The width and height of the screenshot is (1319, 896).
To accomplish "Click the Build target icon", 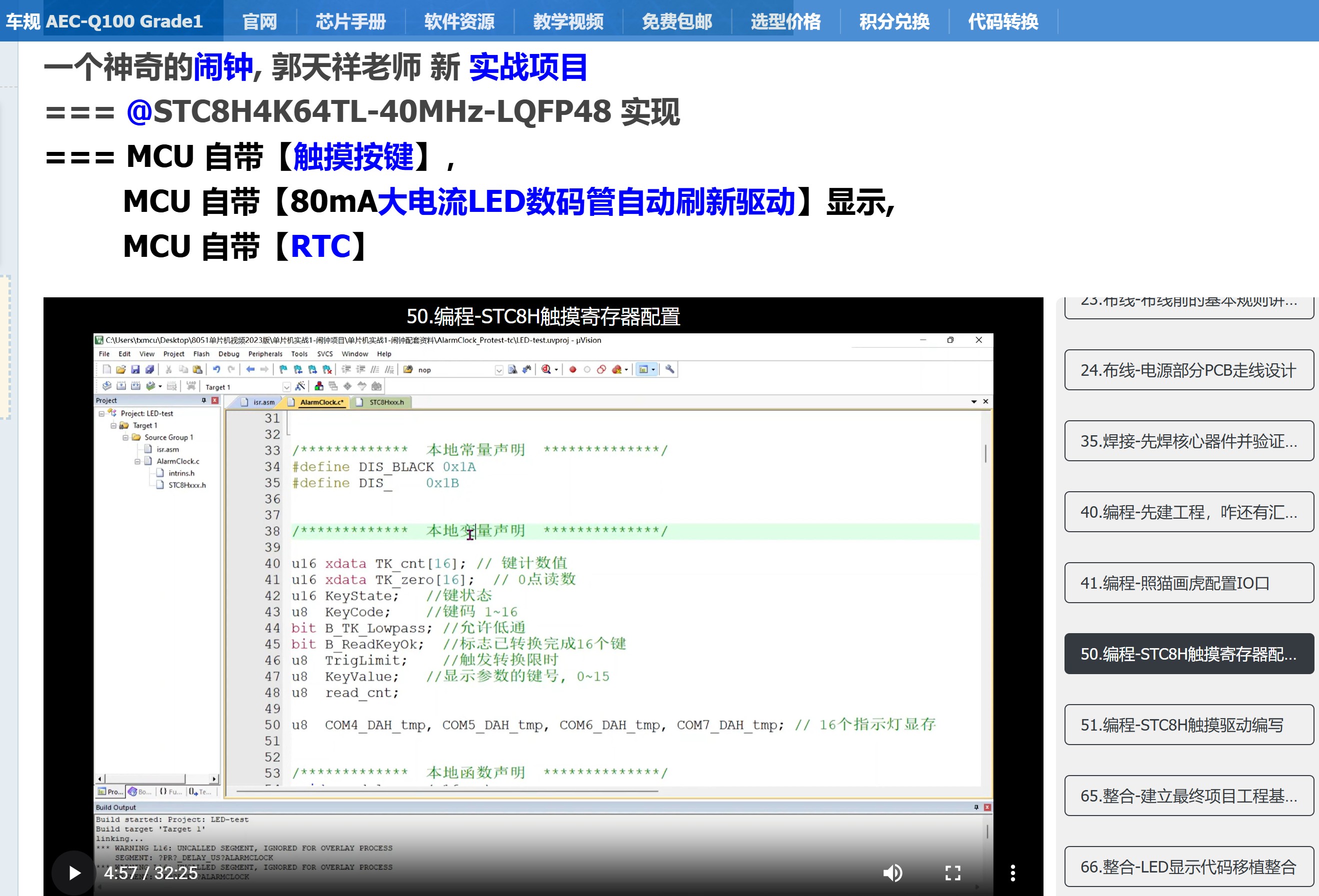I will point(121,386).
